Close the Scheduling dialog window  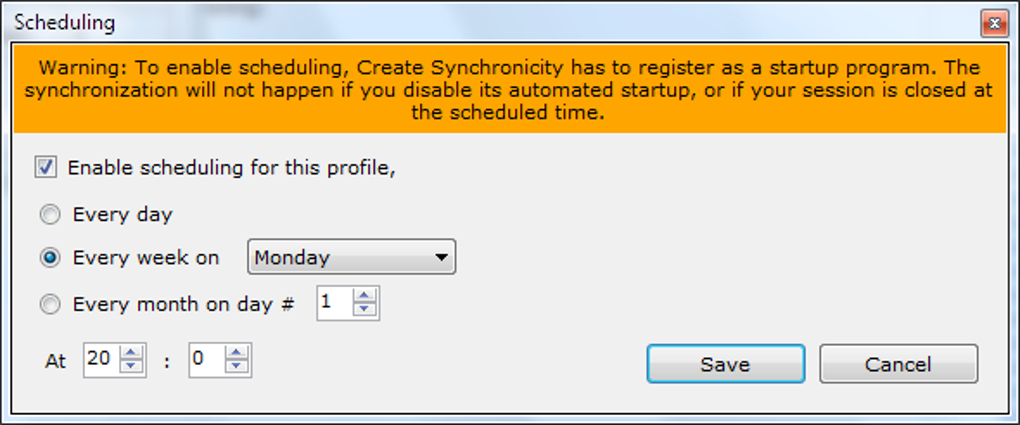click(993, 22)
